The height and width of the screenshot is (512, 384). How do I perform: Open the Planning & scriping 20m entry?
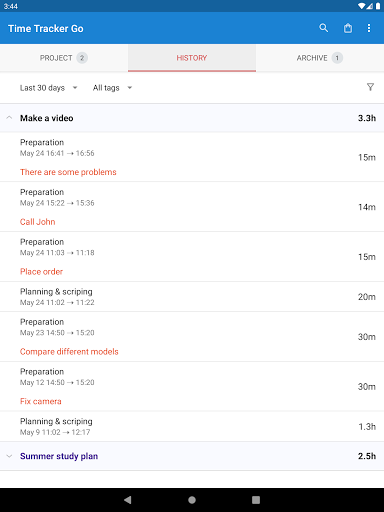click(192, 297)
